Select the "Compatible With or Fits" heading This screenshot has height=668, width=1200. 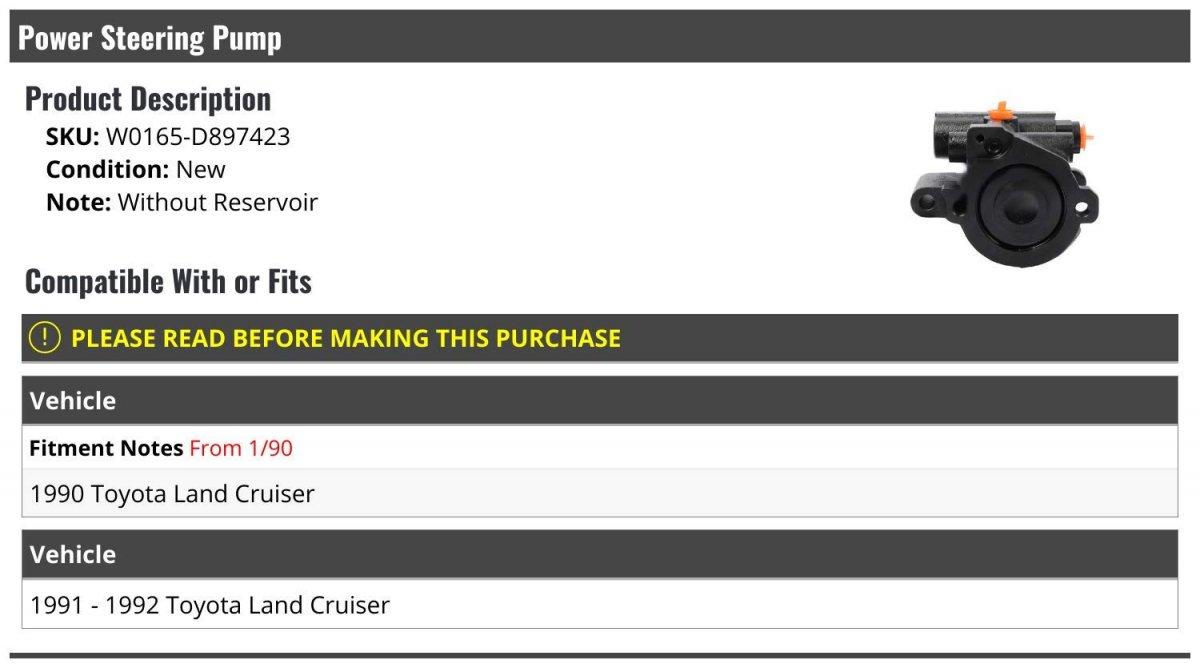point(168,282)
